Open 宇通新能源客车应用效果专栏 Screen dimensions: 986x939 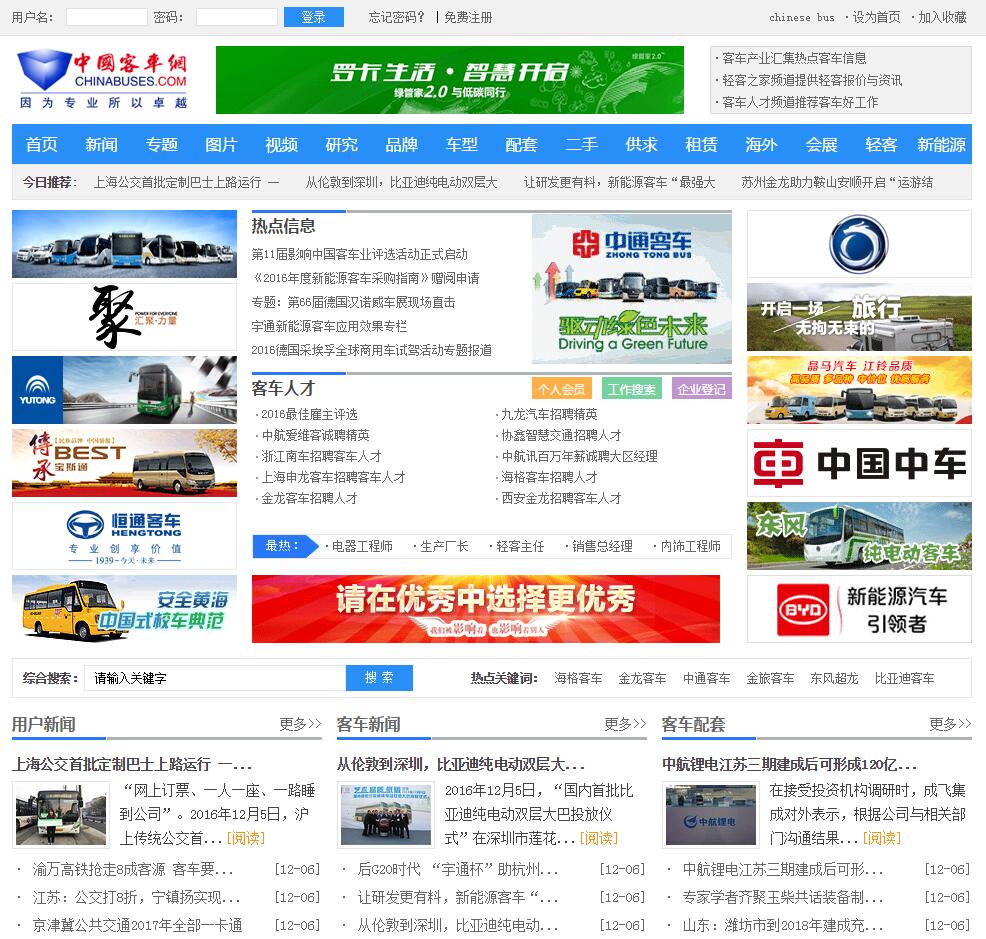[330, 326]
